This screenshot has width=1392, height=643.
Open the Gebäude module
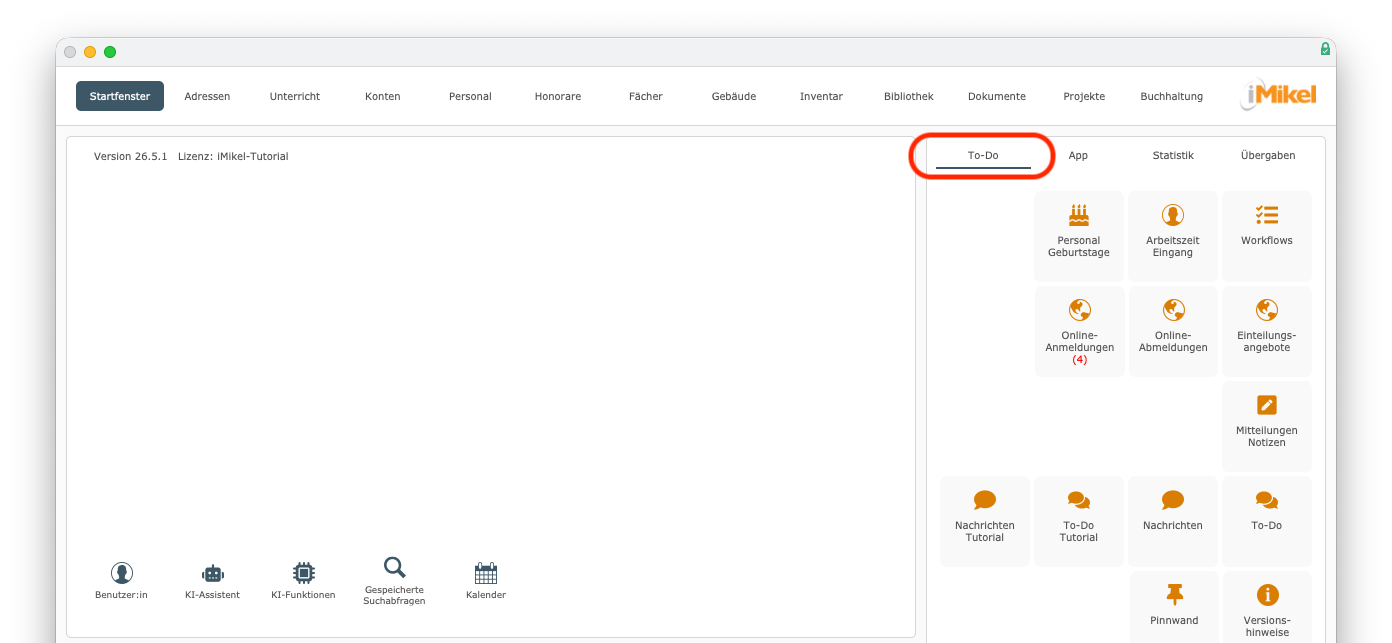pos(734,96)
